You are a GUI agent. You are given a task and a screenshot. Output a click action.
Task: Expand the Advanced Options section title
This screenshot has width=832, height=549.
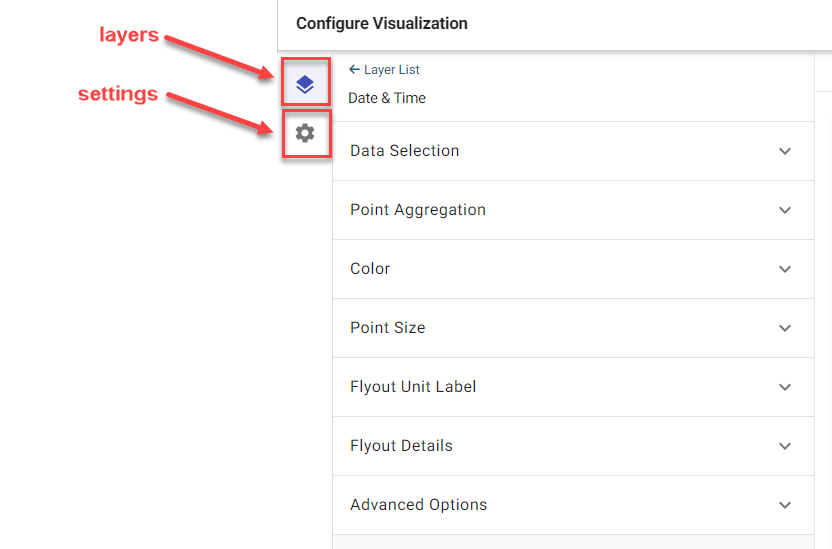coord(418,504)
